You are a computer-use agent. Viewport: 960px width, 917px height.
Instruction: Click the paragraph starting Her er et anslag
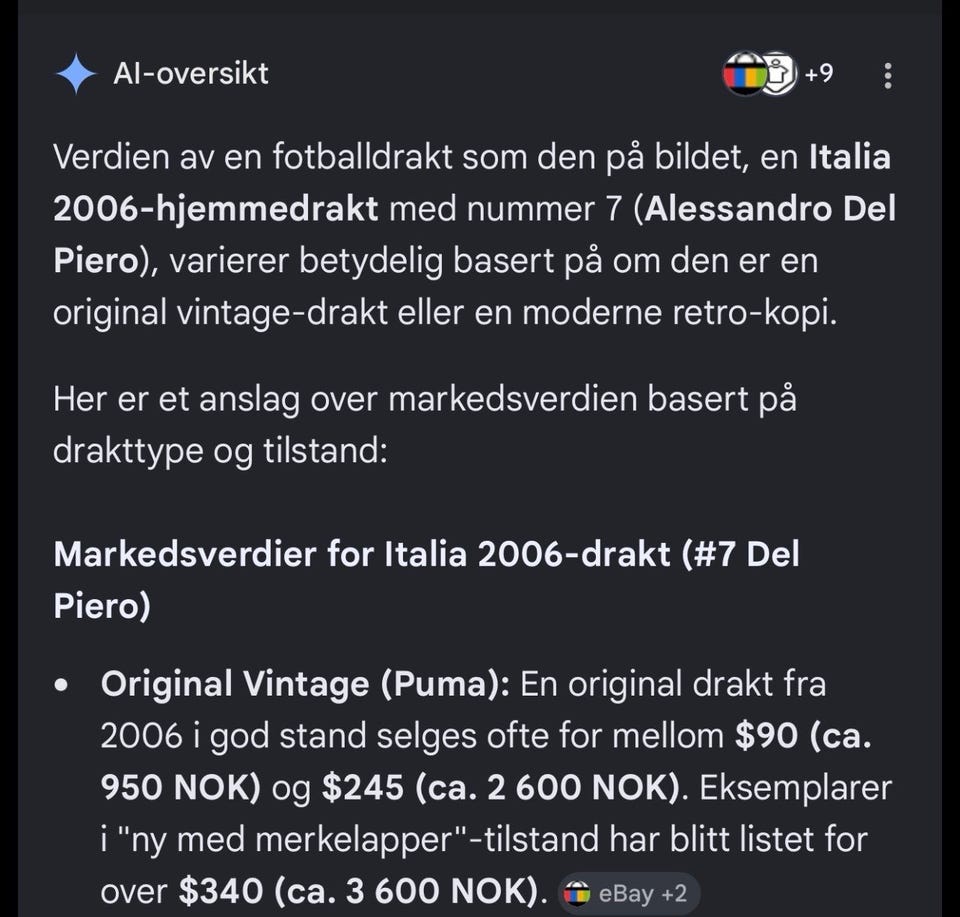pos(425,425)
